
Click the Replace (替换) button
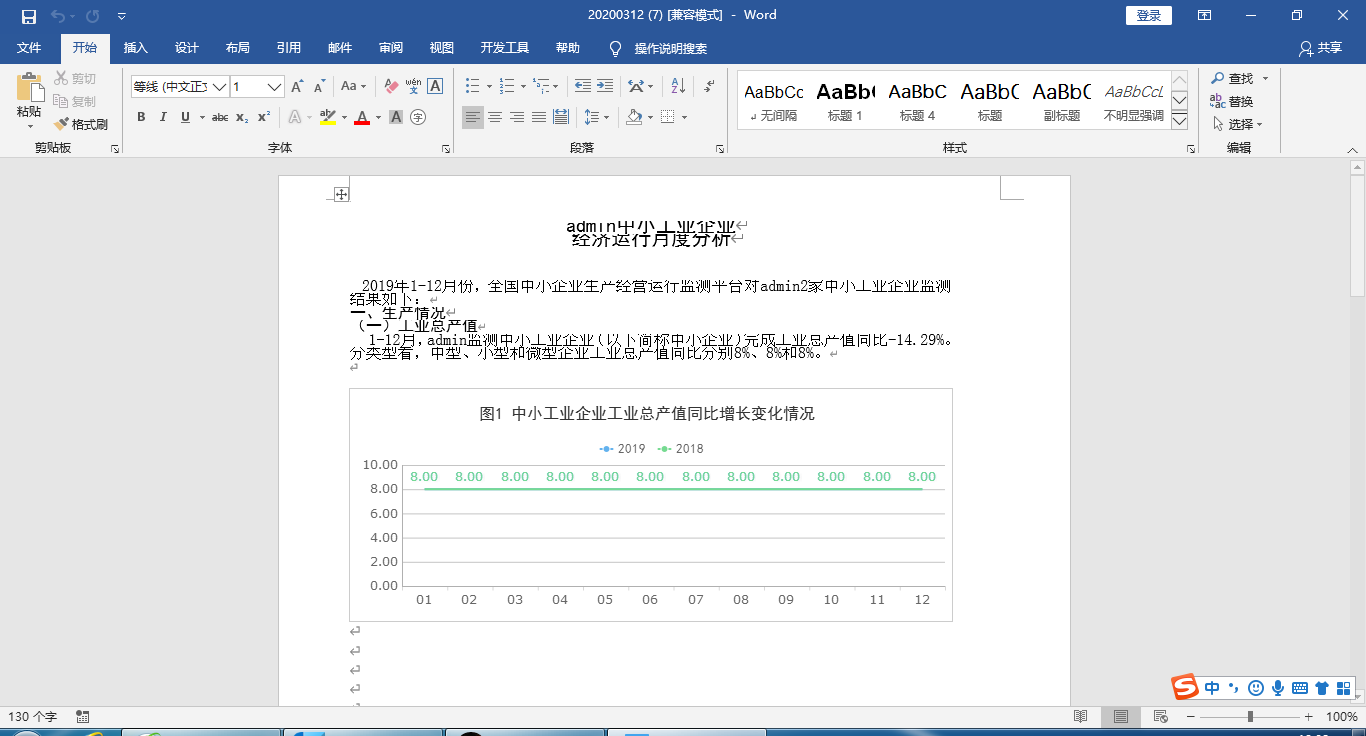pos(1231,101)
